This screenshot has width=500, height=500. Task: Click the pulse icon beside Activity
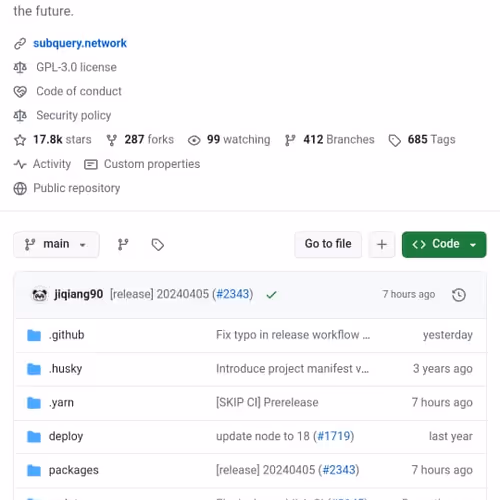[x=20, y=164]
